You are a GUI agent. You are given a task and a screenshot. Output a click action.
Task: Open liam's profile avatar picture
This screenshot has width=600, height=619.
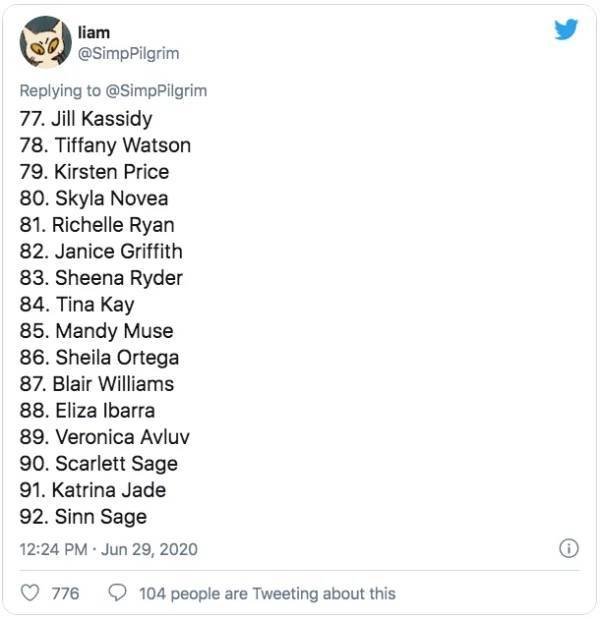[x=44, y=42]
